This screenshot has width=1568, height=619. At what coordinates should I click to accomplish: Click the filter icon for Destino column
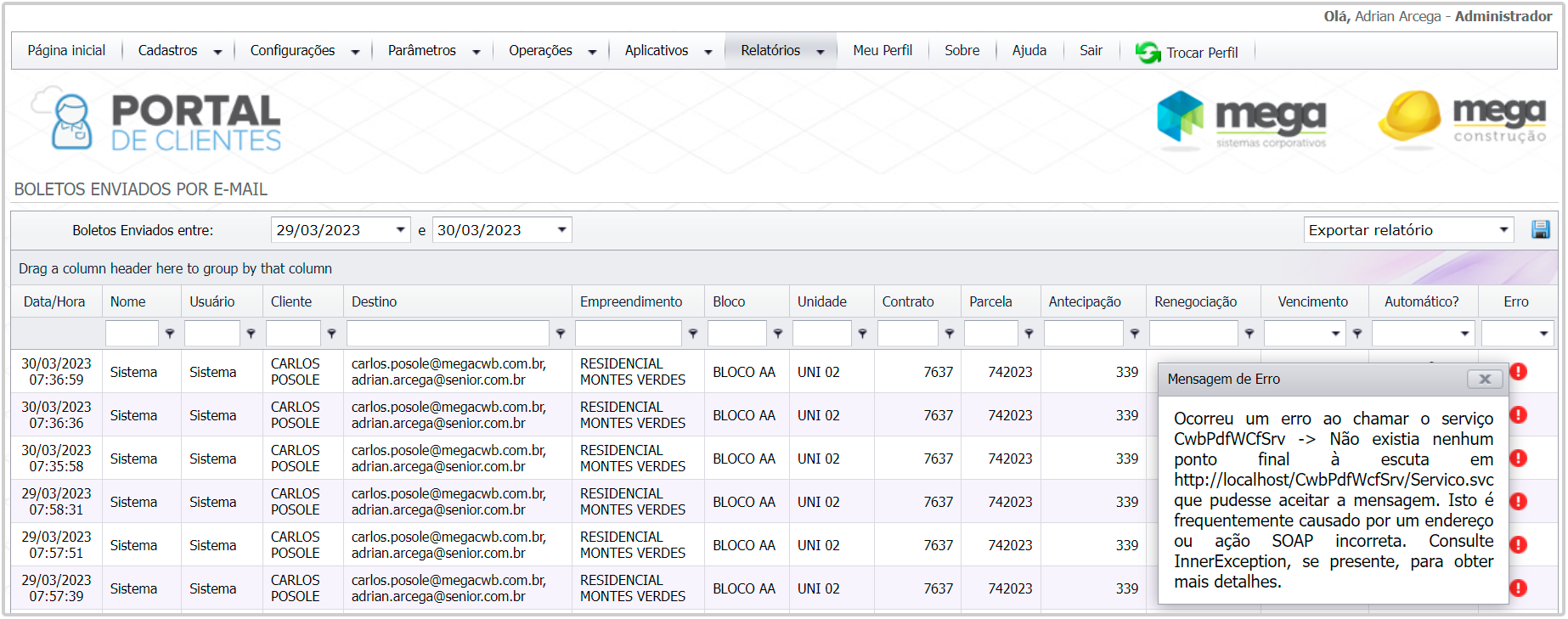click(561, 334)
